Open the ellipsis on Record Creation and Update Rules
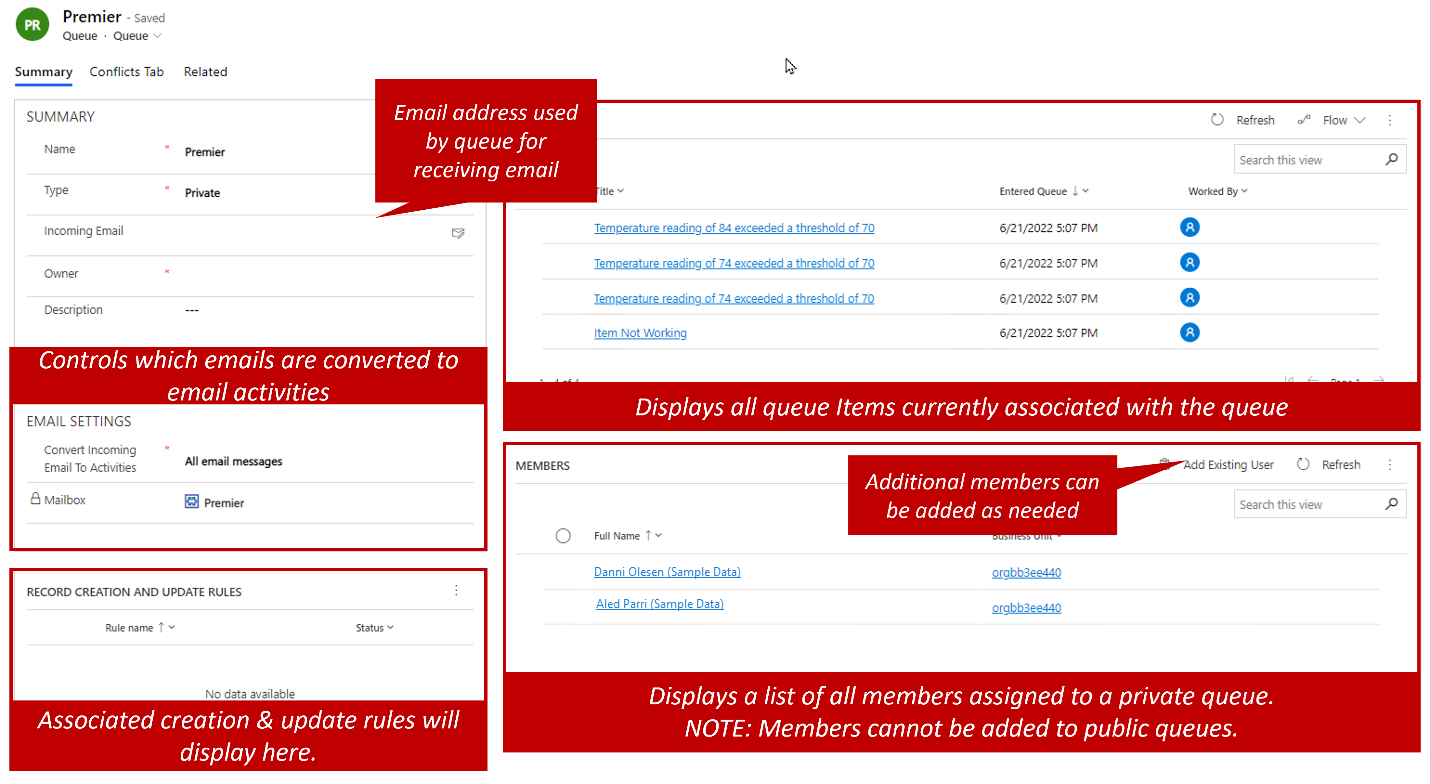This screenshot has width=1430, height=784. [456, 591]
